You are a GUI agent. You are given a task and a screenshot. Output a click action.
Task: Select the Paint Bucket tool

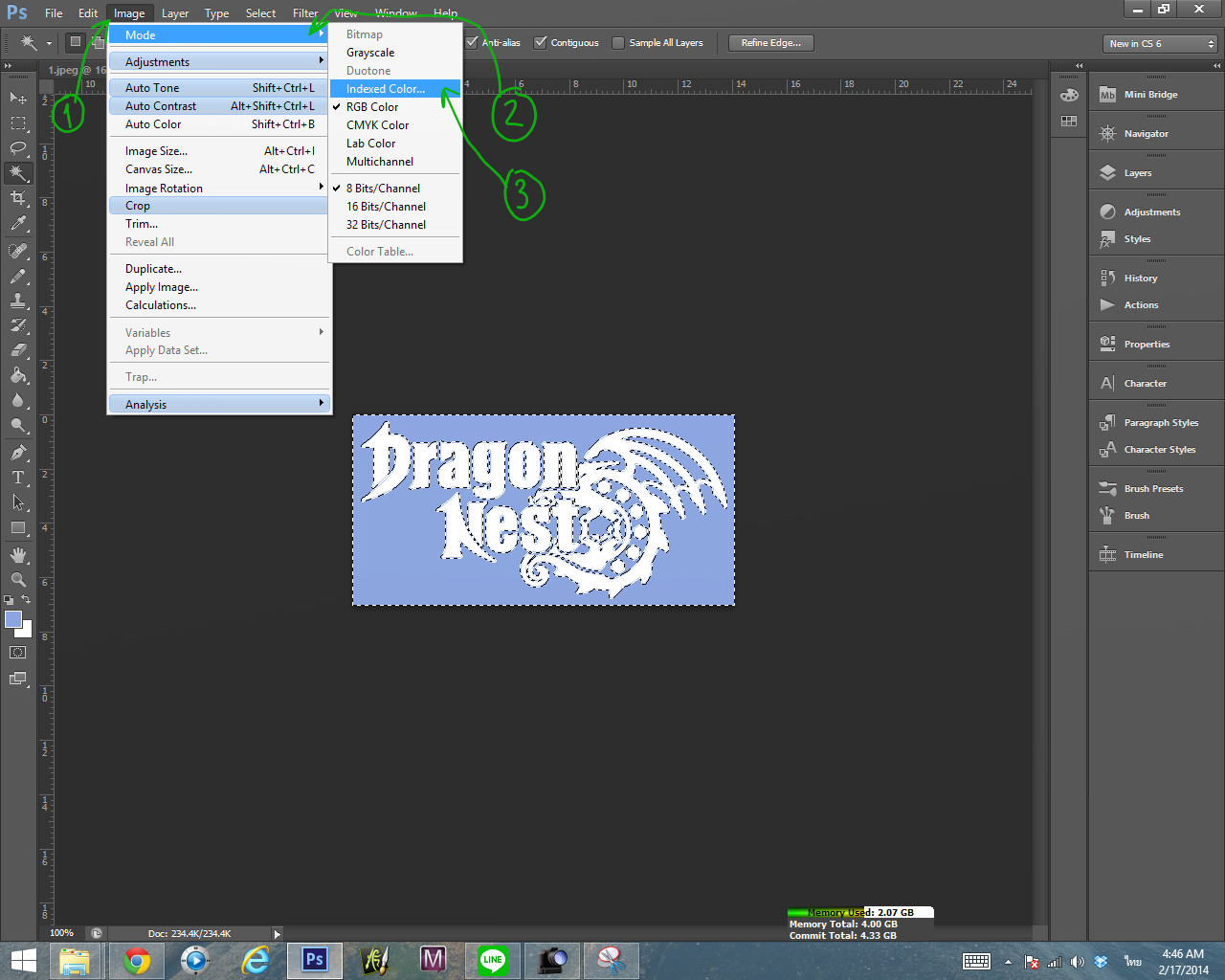point(18,375)
